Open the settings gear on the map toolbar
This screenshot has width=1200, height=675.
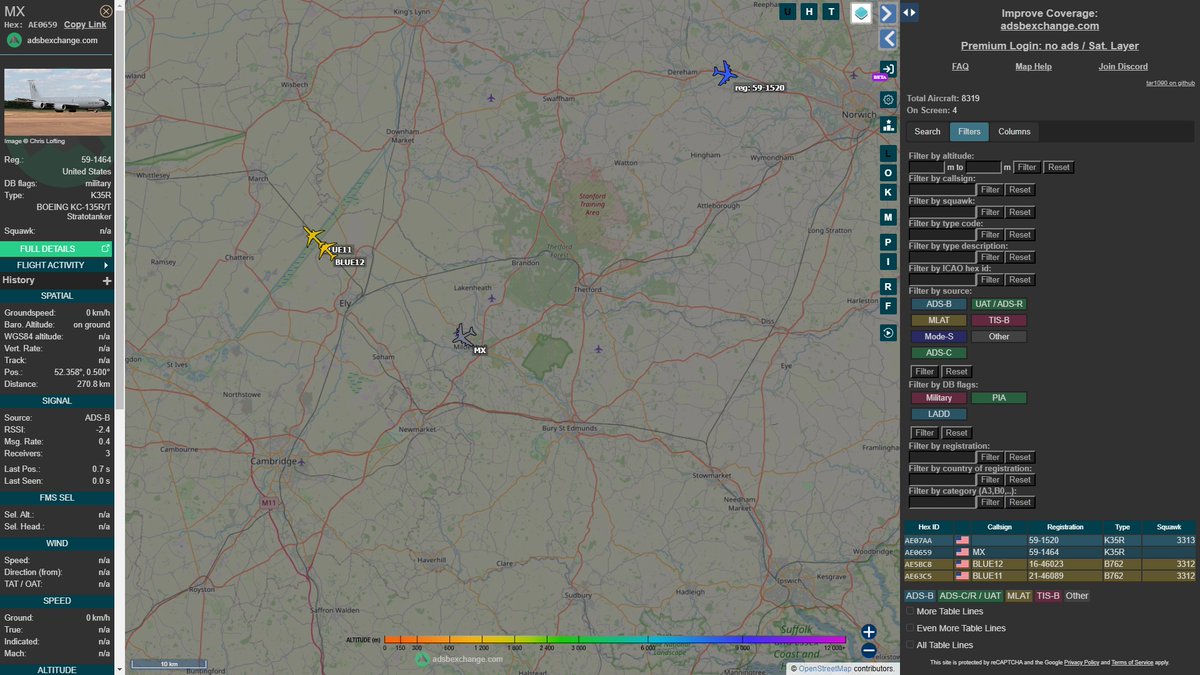888,101
